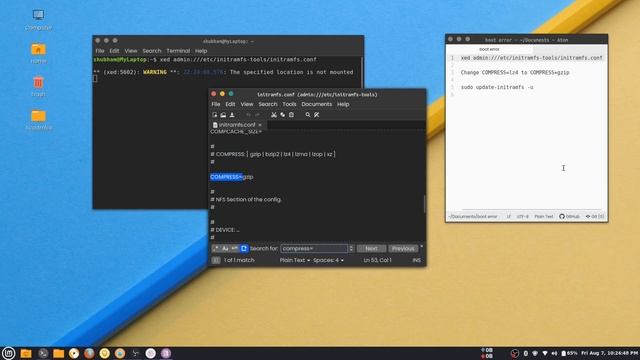This screenshot has width=640, height=360.
Task: Click the Plain Text grammar selector in Atom
Action: point(544,216)
